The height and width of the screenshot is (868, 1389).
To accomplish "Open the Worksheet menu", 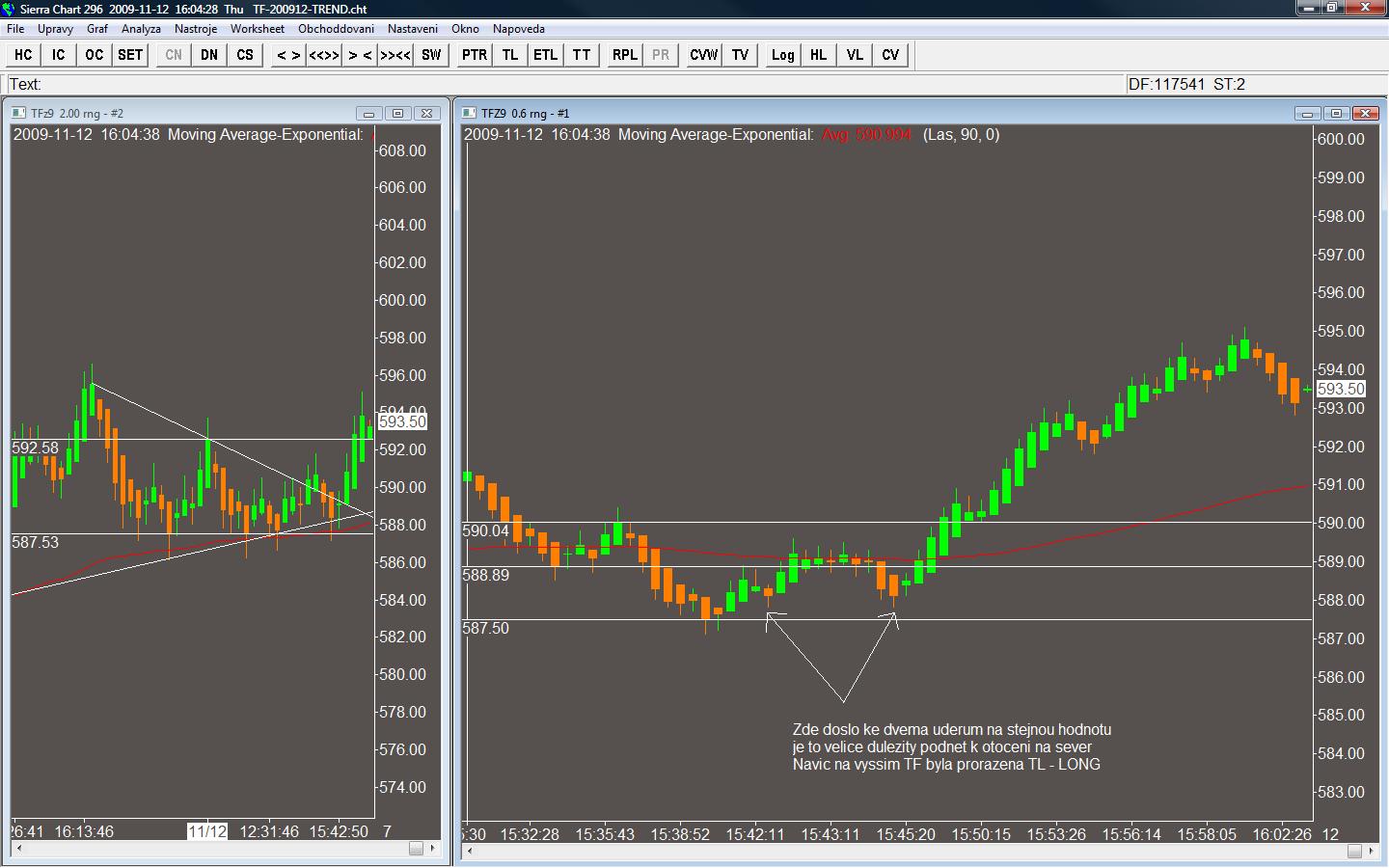I will tap(258, 29).
